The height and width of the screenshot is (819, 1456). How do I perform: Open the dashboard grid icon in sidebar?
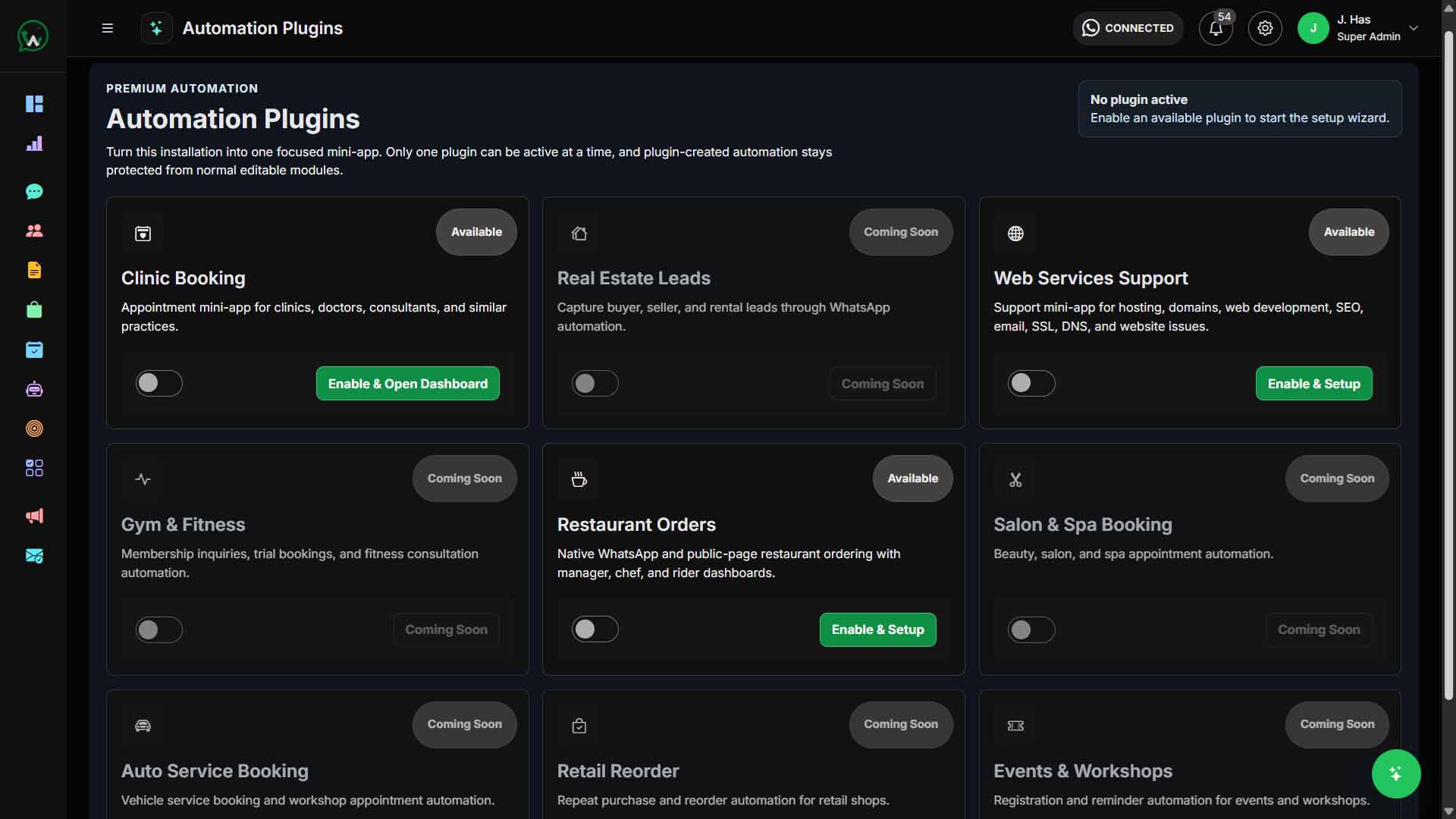click(x=34, y=104)
